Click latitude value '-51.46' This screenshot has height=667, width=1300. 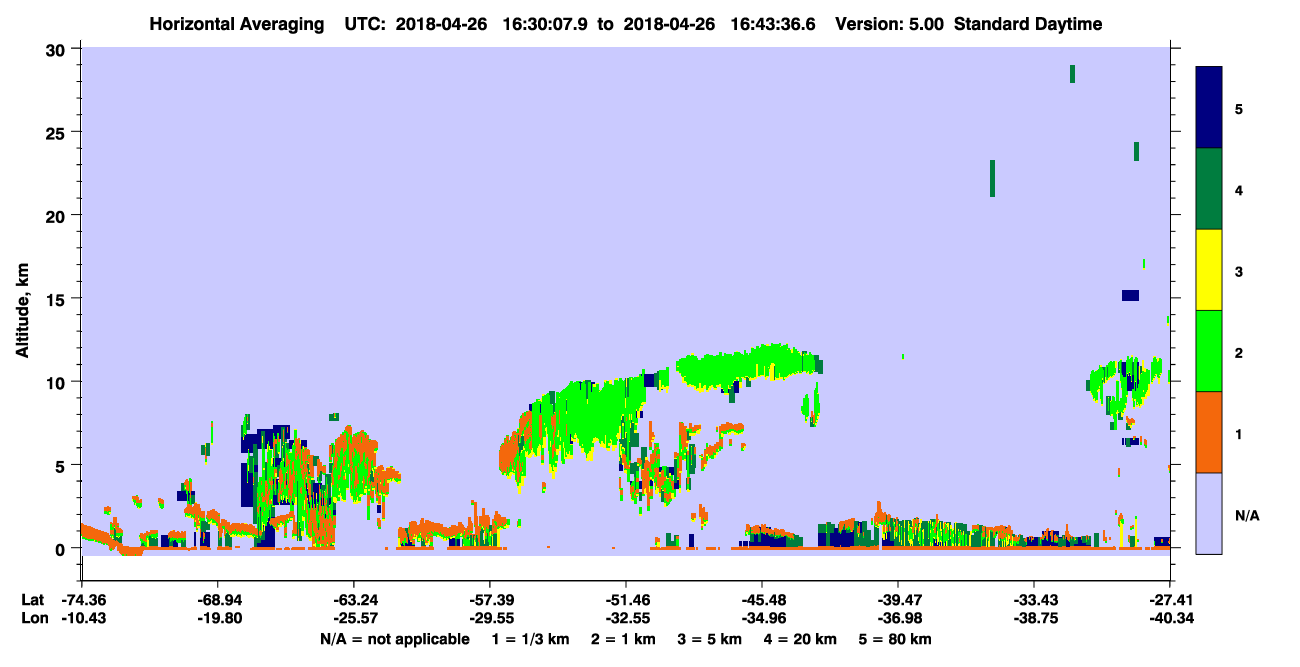[x=625, y=600]
